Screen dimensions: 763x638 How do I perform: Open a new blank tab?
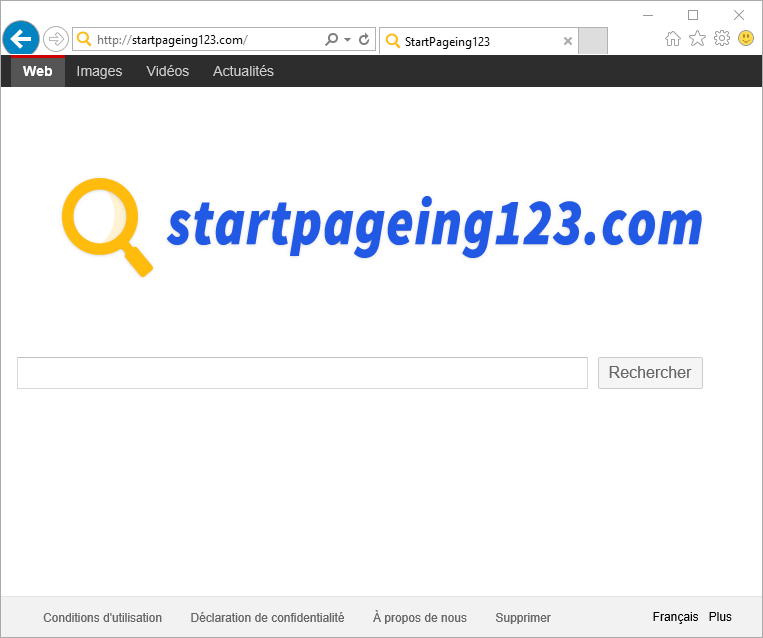coord(593,40)
